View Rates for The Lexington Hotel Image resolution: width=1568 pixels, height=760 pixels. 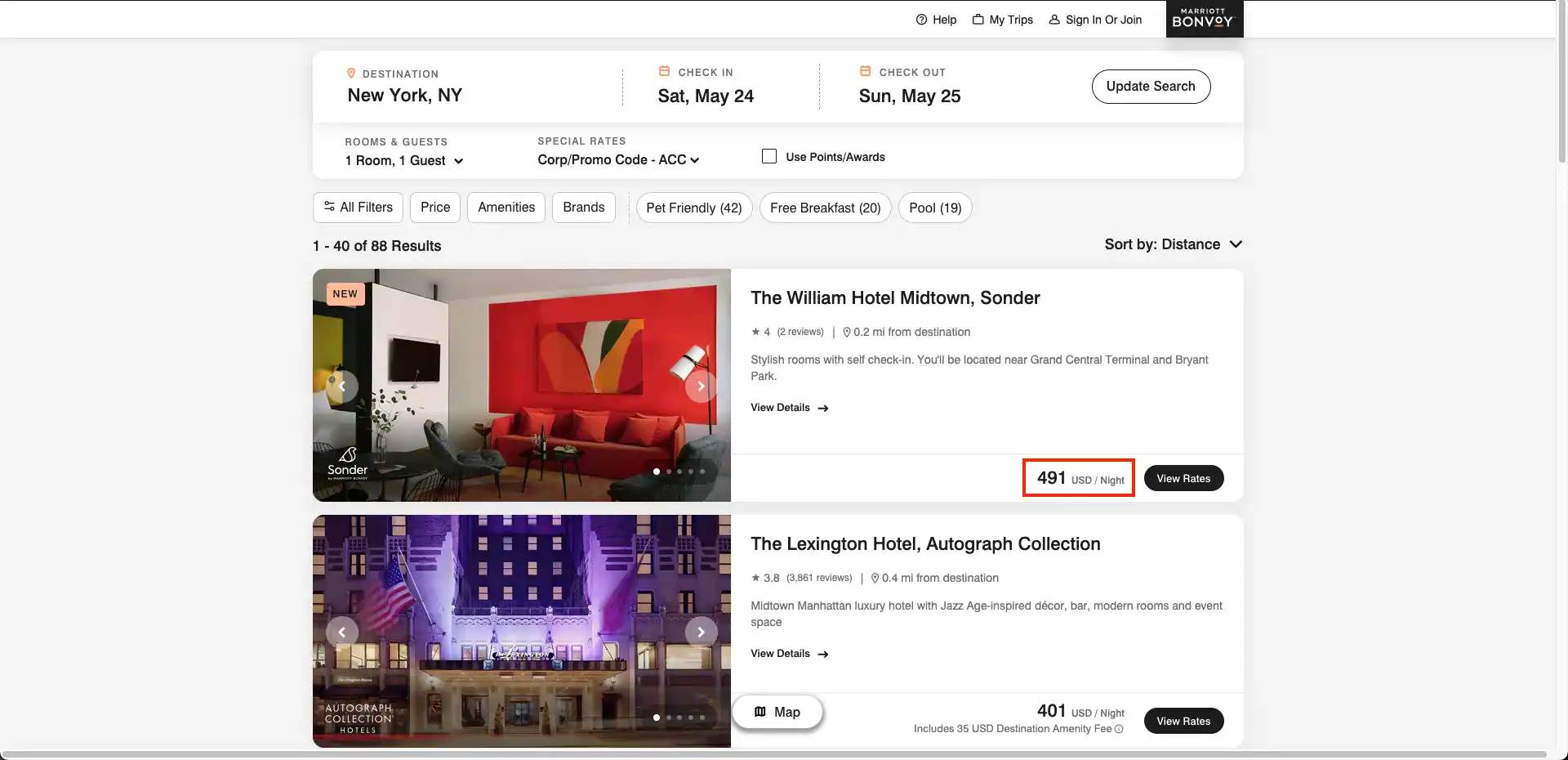click(x=1183, y=721)
